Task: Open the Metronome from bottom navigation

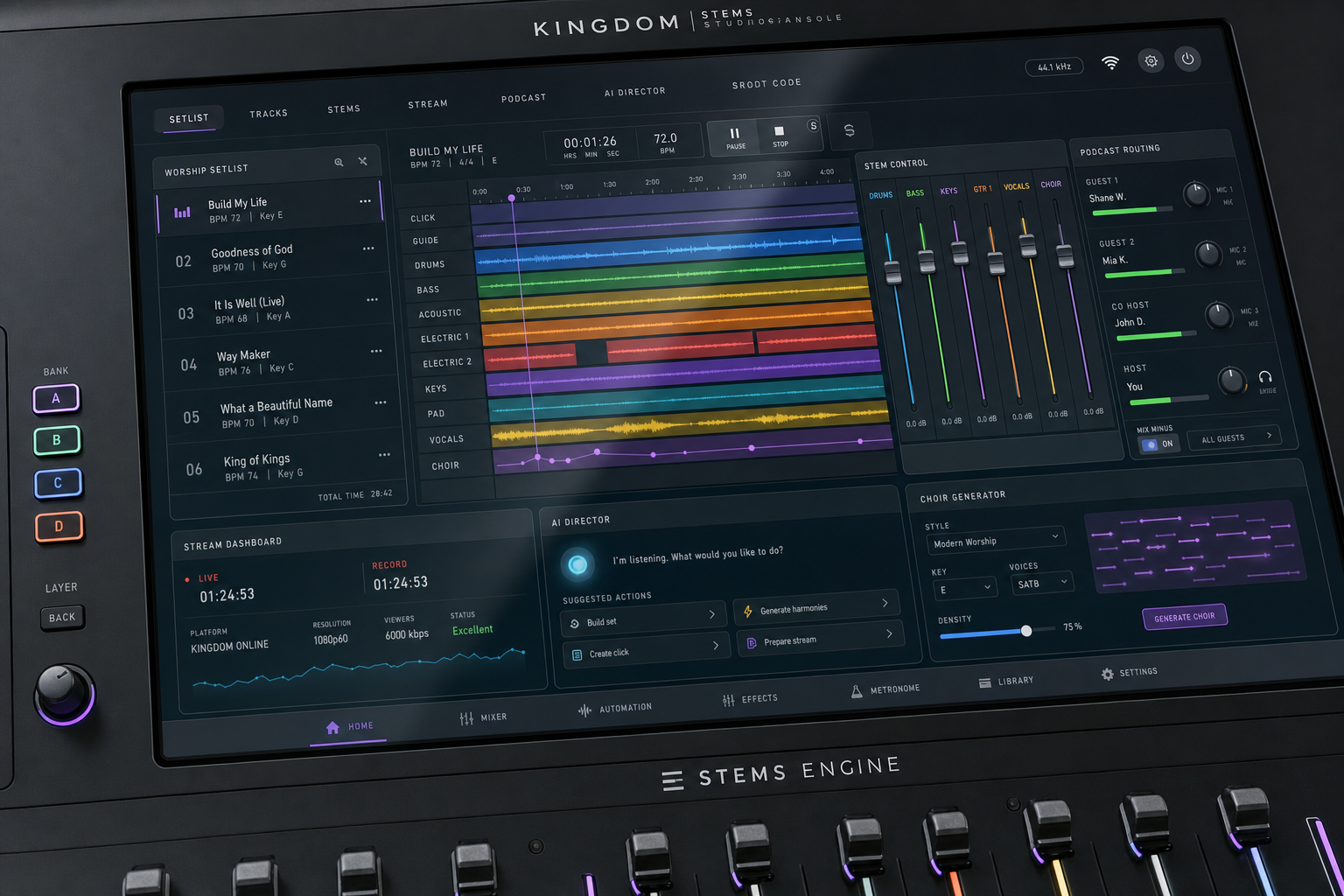Action: point(885,690)
